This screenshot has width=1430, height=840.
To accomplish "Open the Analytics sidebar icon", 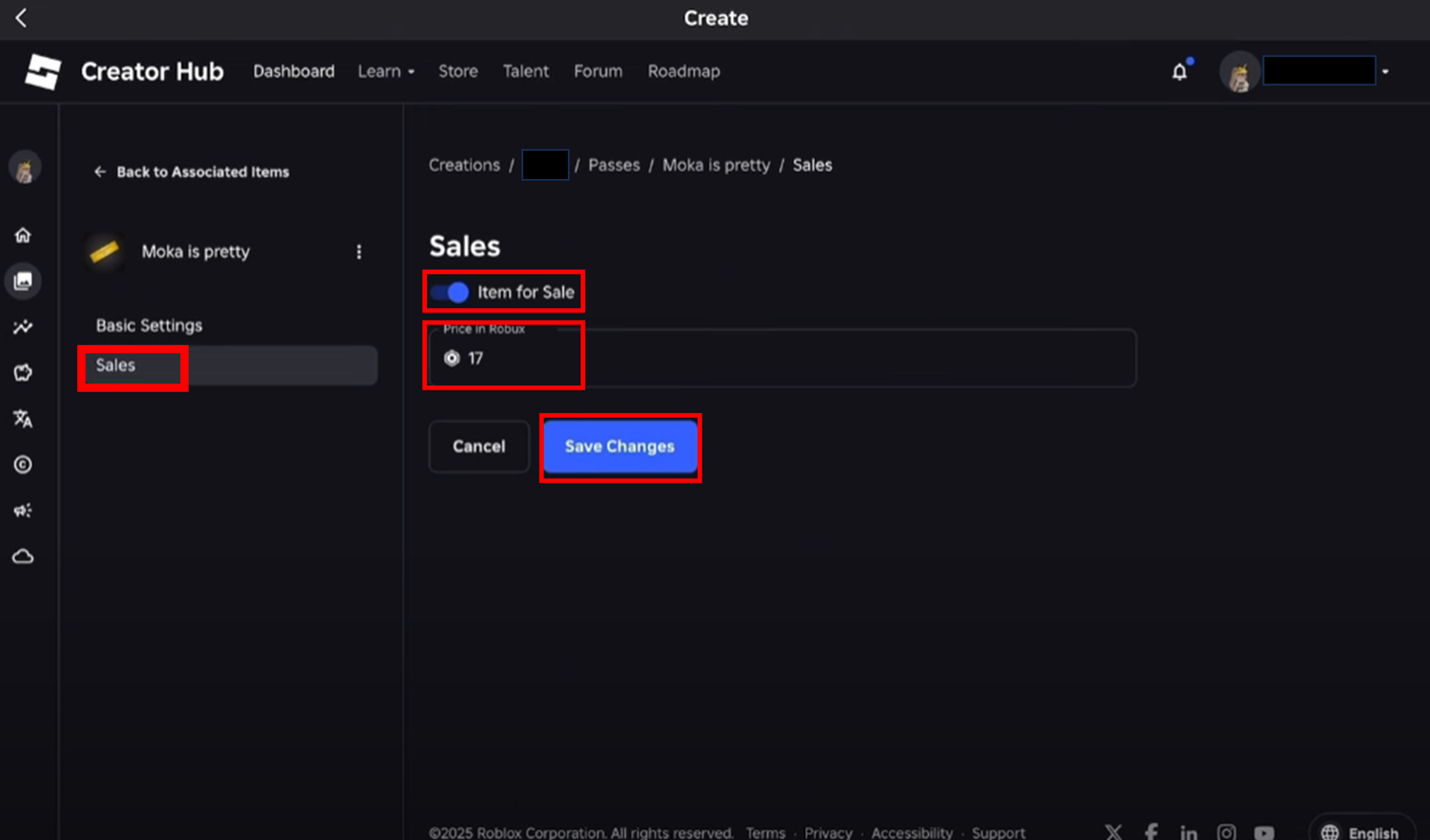I will click(23, 327).
